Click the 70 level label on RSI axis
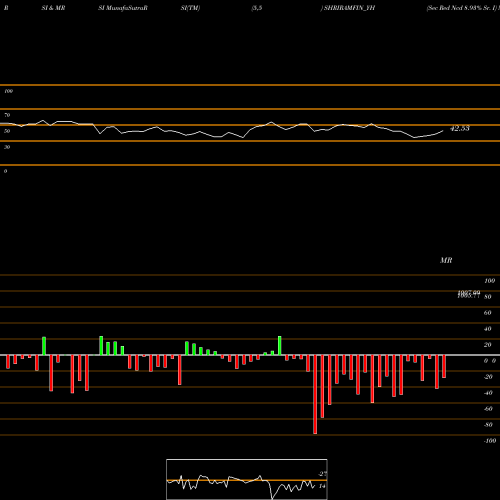The image size is (500, 500). point(7,115)
